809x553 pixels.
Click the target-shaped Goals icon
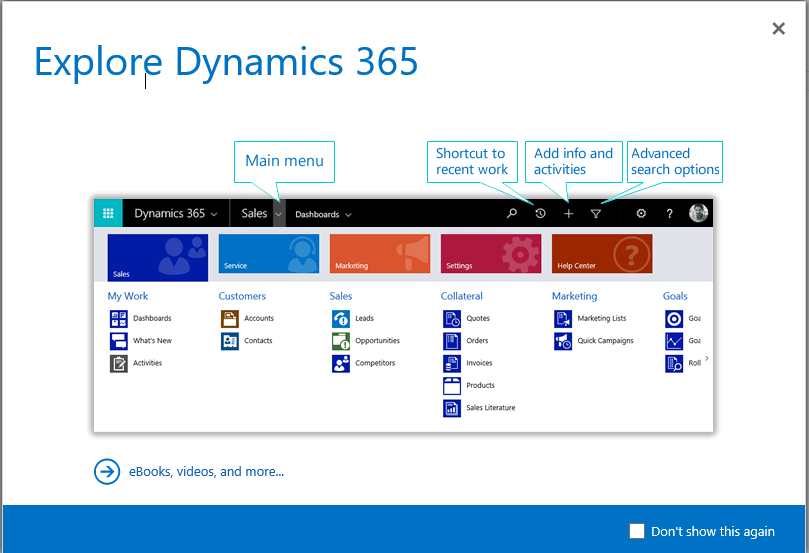(674, 319)
